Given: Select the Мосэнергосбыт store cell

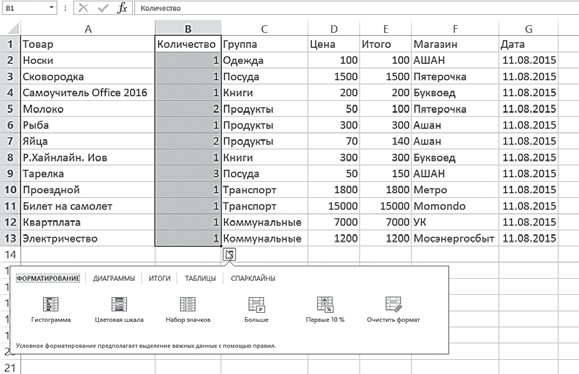Looking at the screenshot, I should pyautogui.click(x=455, y=238).
